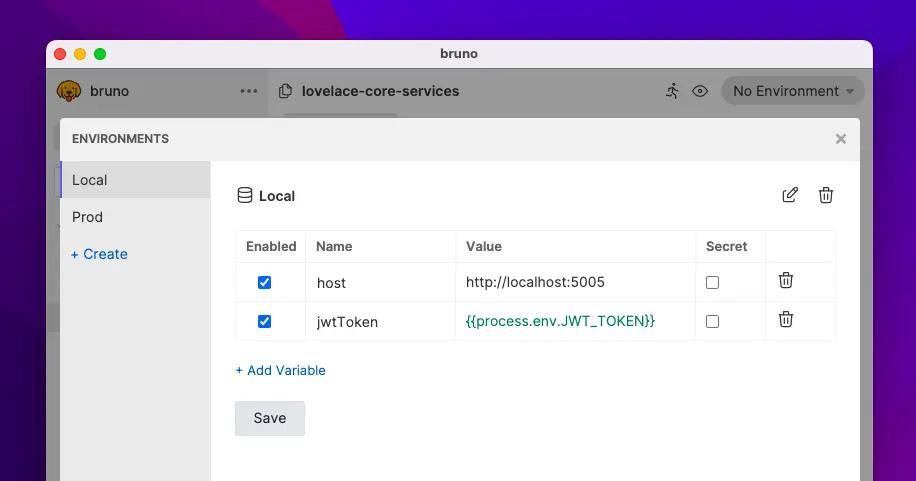Click the host name field
916x481 pixels.
[380, 283]
